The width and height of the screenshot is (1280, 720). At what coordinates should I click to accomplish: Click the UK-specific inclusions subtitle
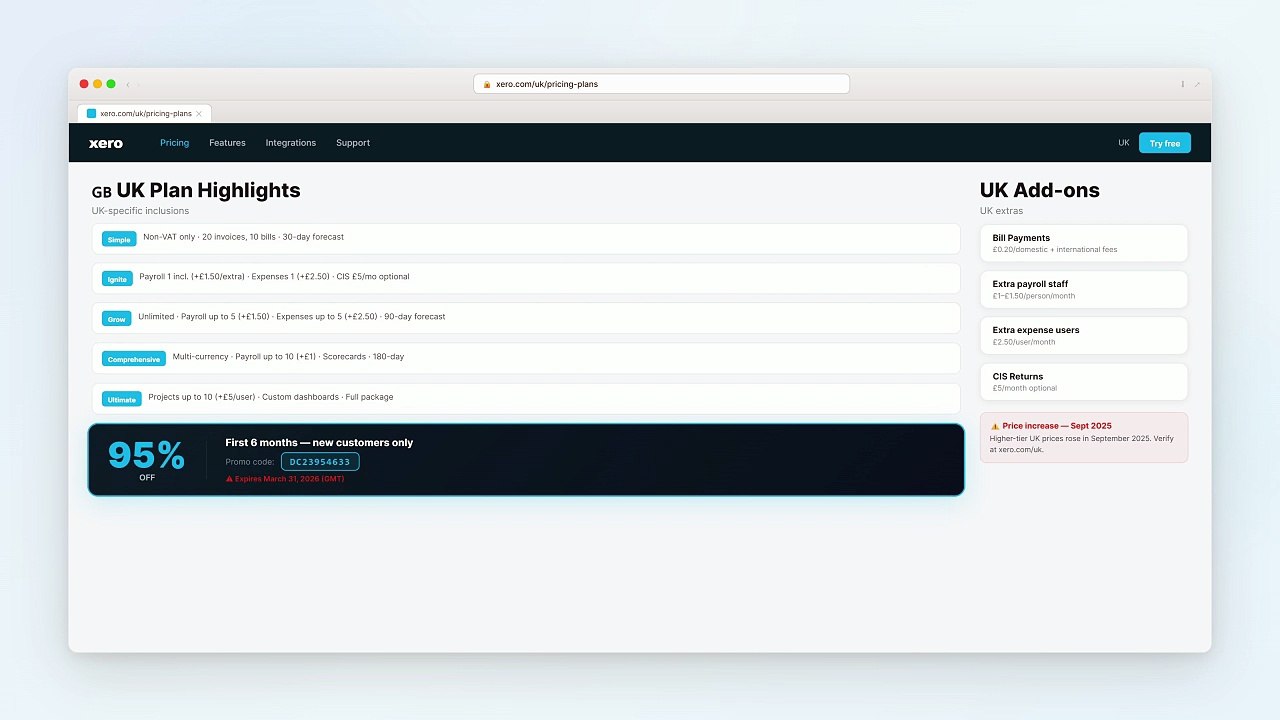(140, 211)
